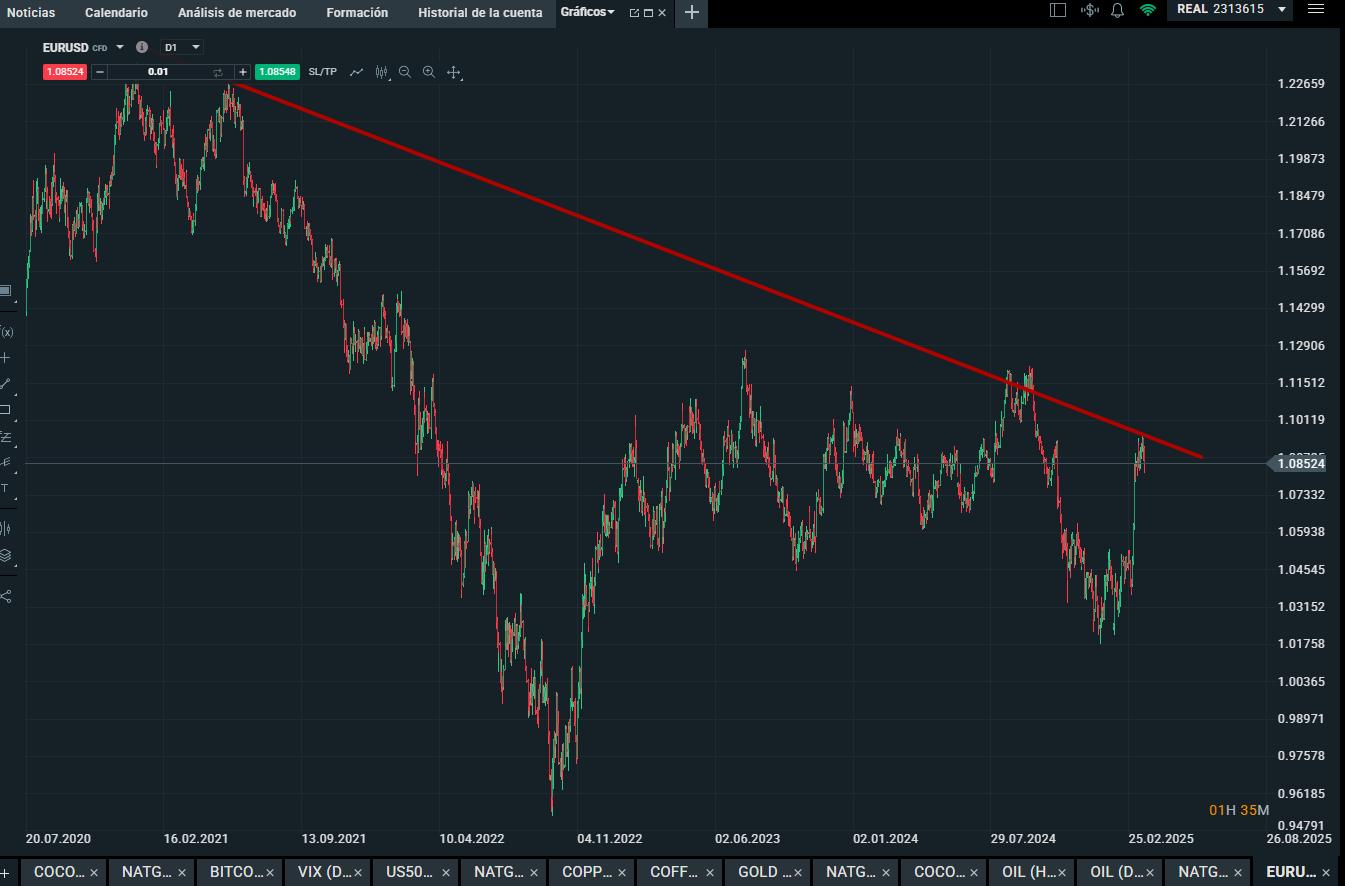This screenshot has height=886, width=1345.
Task: Click the share icon in left sidebar
Action: pyautogui.click(x=6, y=596)
